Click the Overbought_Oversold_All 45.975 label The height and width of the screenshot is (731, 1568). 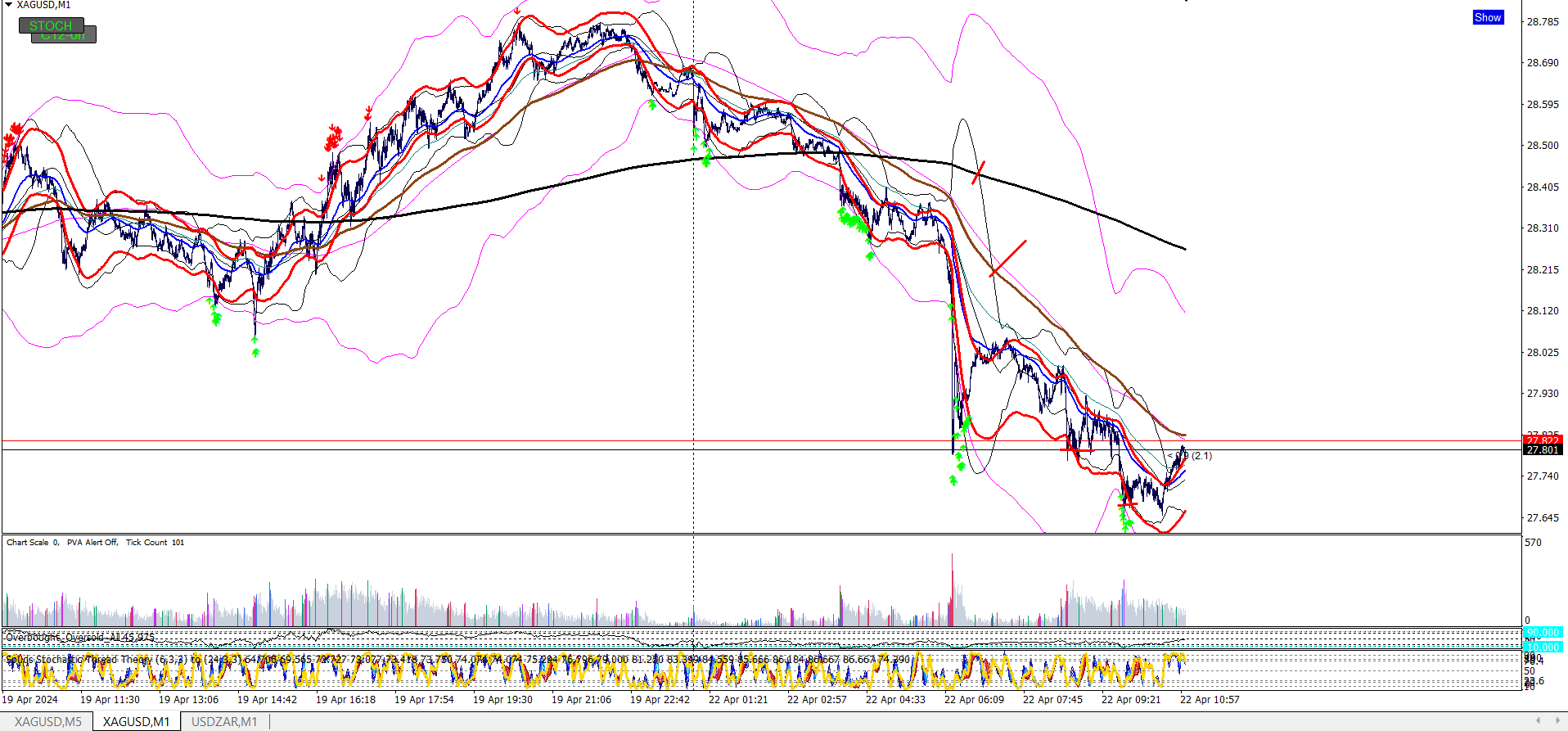[x=80, y=637]
